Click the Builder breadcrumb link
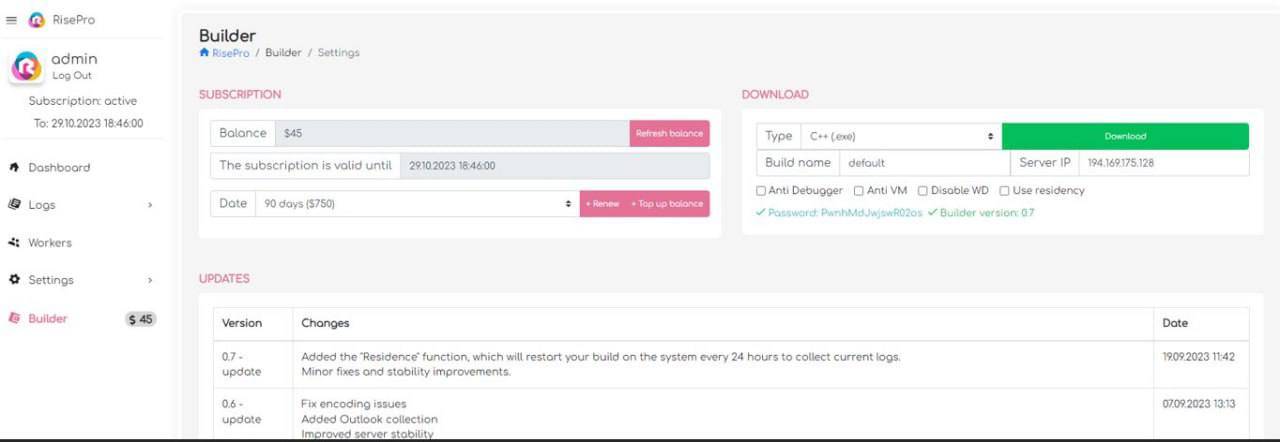Image resolution: width=1280 pixels, height=442 pixels. 283,52
